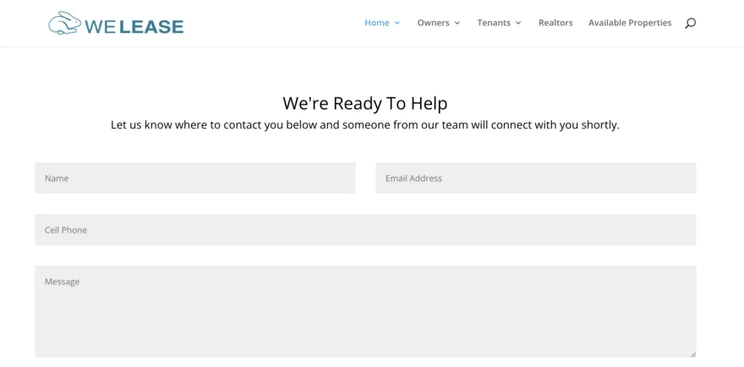This screenshot has height=367, width=744.
Task: Click the "Let us know where to contact" subtitle
Action: click(365, 125)
